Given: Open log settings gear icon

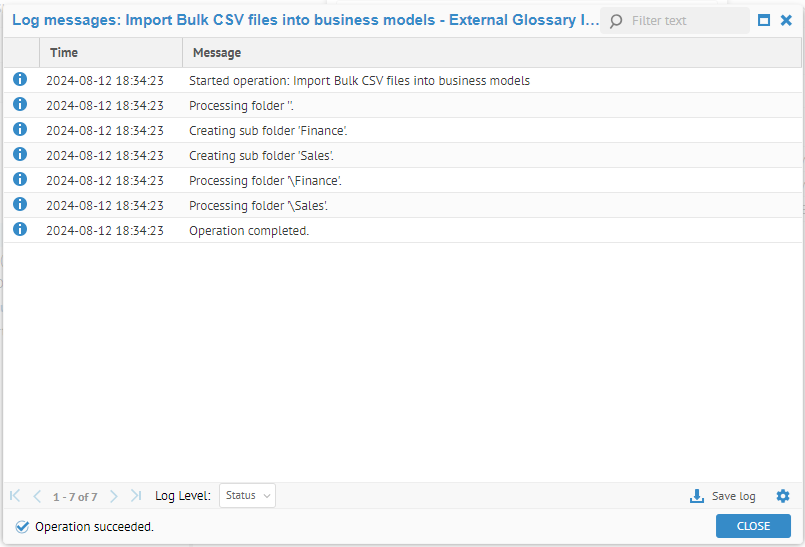Looking at the screenshot, I should click(x=783, y=496).
